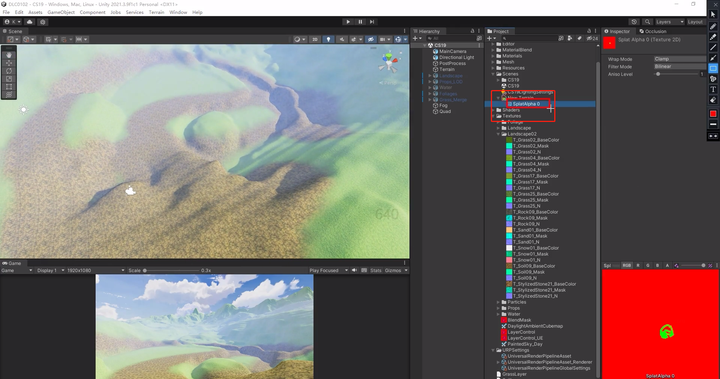Open the Display 1 dropdown

coord(50,270)
